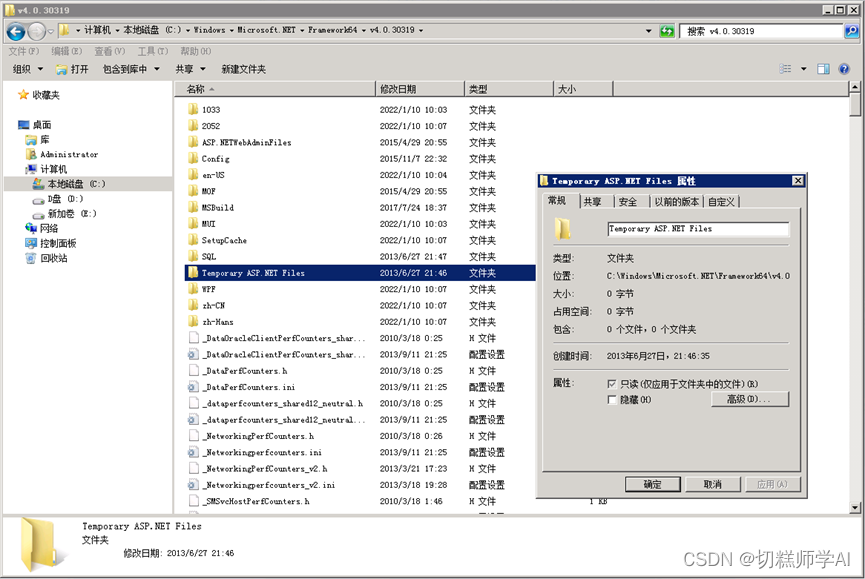Open the 编辑 menu
Viewport: 865px width, 579px height.
tap(66, 51)
